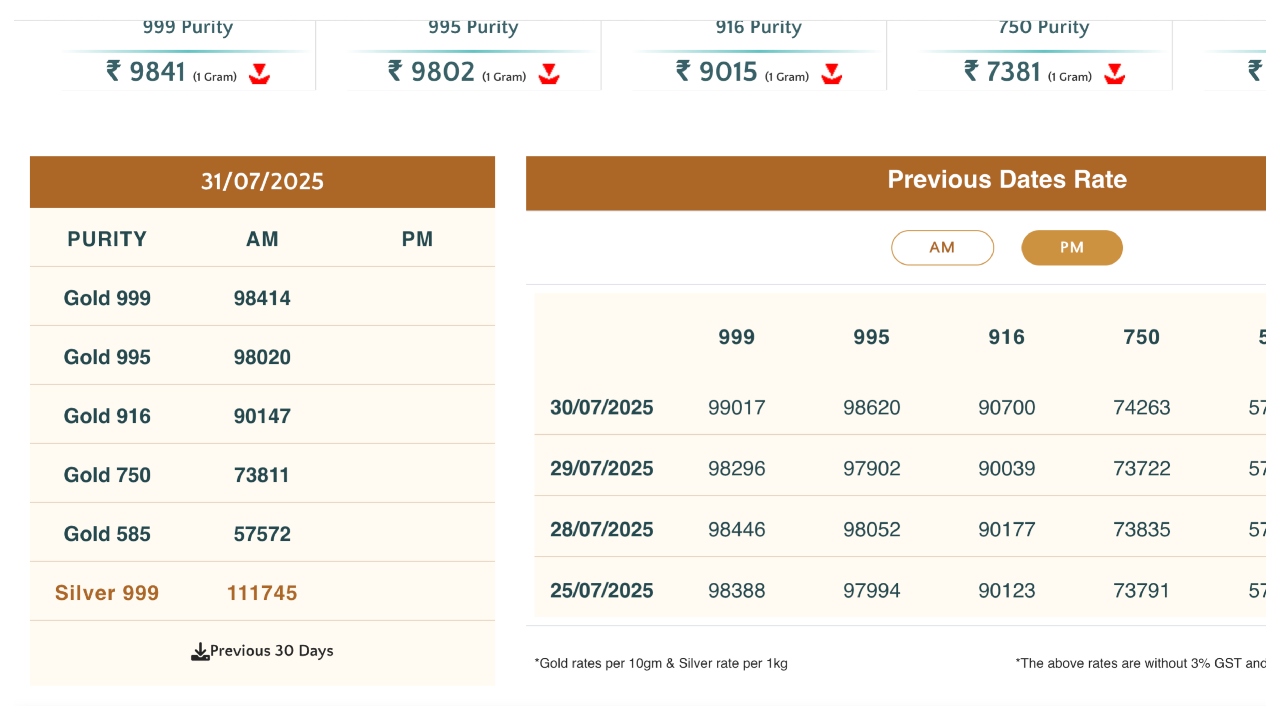Click the Silver 999 row label
This screenshot has width=1280, height=720.
107,593
